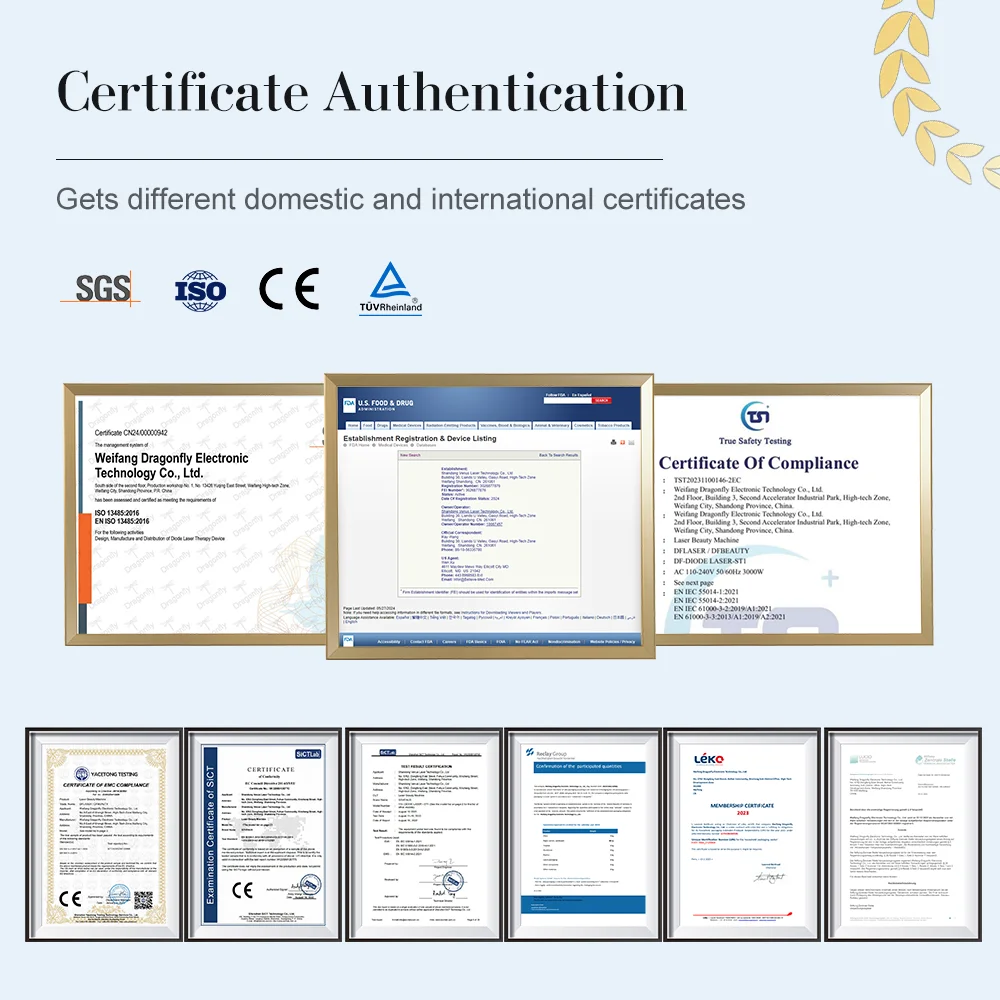Screen dimensions: 1000x1000
Task: Click the SGS logo
Action: pos(103,289)
